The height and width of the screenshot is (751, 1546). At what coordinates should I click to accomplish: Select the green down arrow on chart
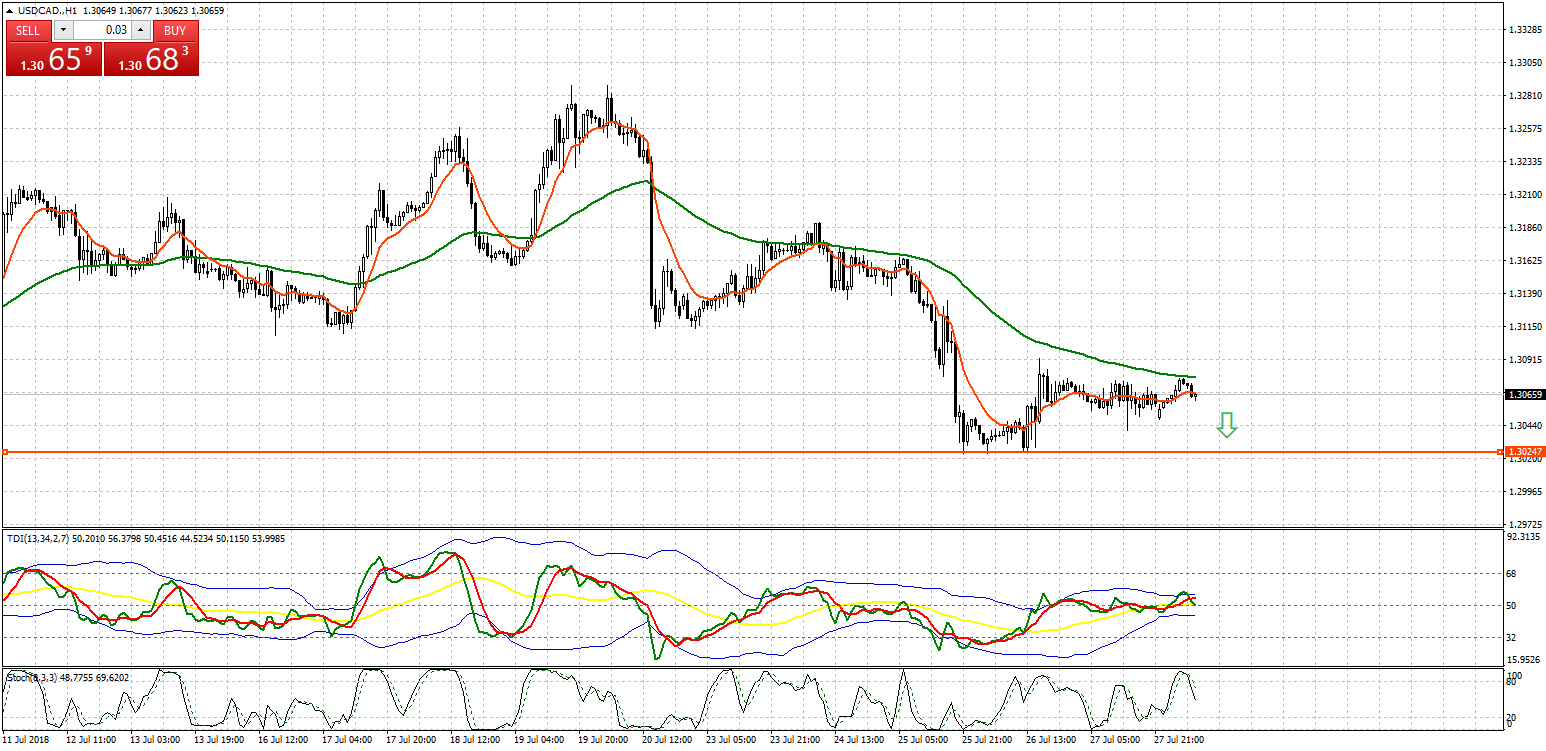[1226, 426]
